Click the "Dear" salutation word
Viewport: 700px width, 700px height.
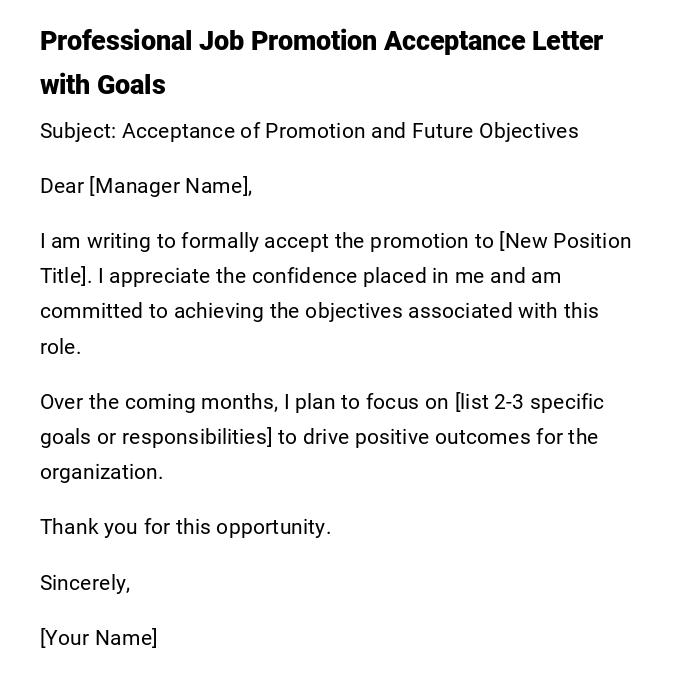tap(61, 187)
